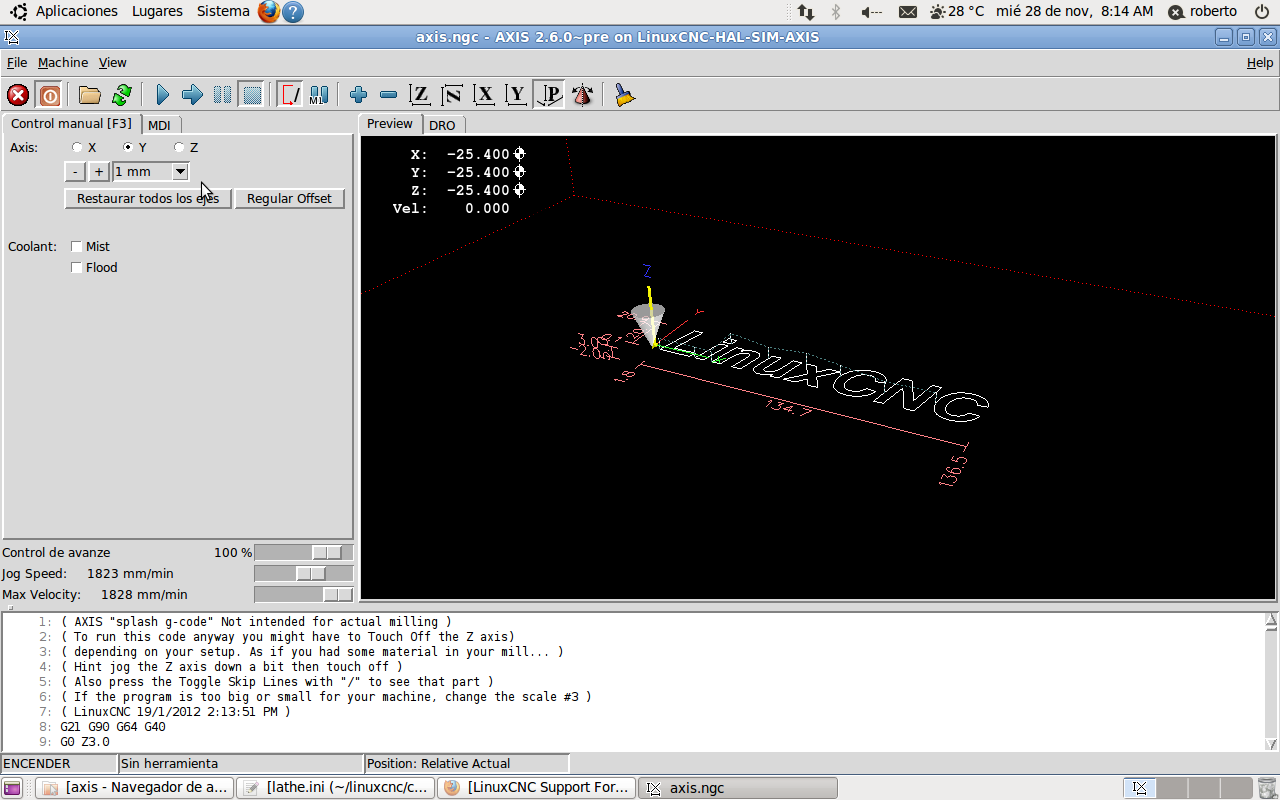Viewport: 1280px width, 800px height.
Task: Enable Mist coolant
Action: click(x=77, y=247)
